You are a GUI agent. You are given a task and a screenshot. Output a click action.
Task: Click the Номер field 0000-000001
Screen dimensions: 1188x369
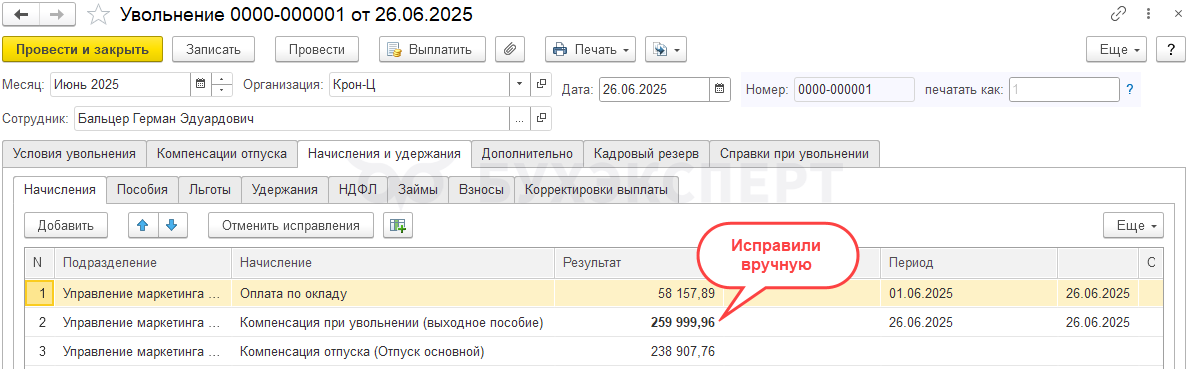854,89
